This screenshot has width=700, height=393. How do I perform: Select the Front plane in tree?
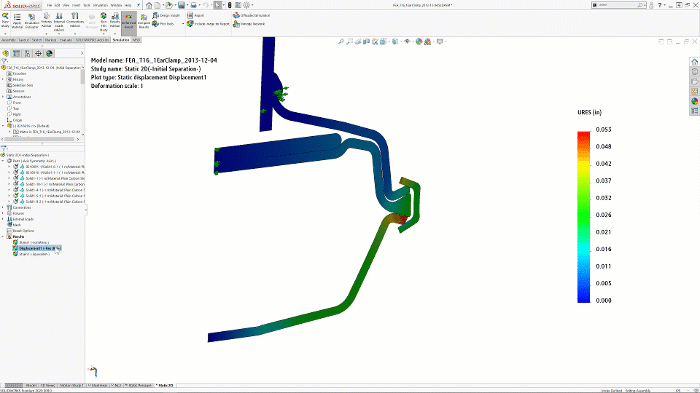[14, 103]
